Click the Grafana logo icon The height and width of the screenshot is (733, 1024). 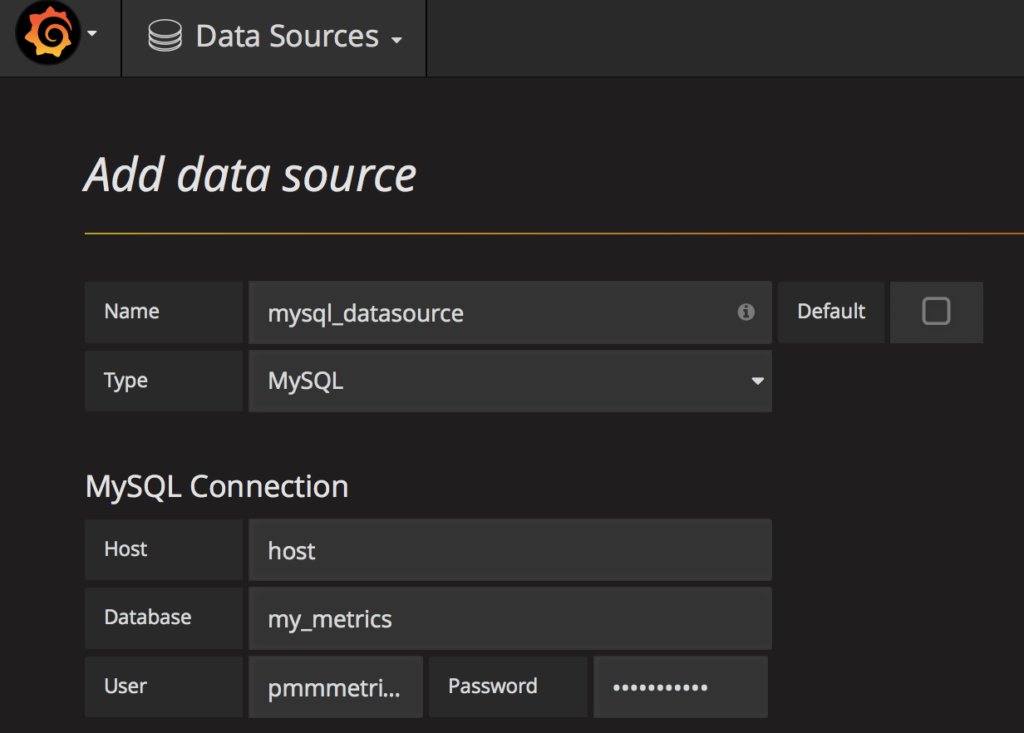point(47,36)
